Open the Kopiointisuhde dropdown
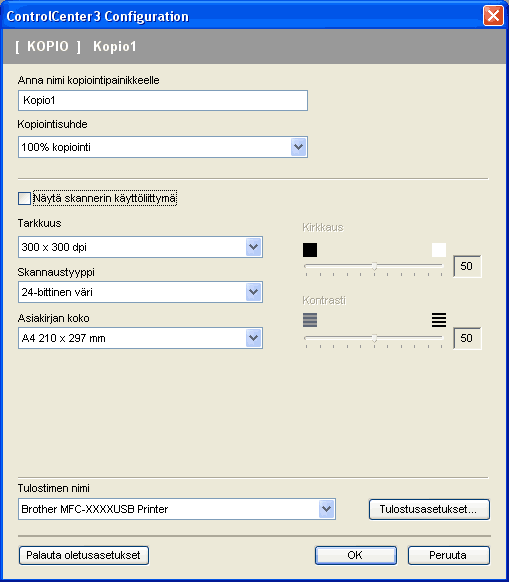509x582 pixels. [x=298, y=147]
